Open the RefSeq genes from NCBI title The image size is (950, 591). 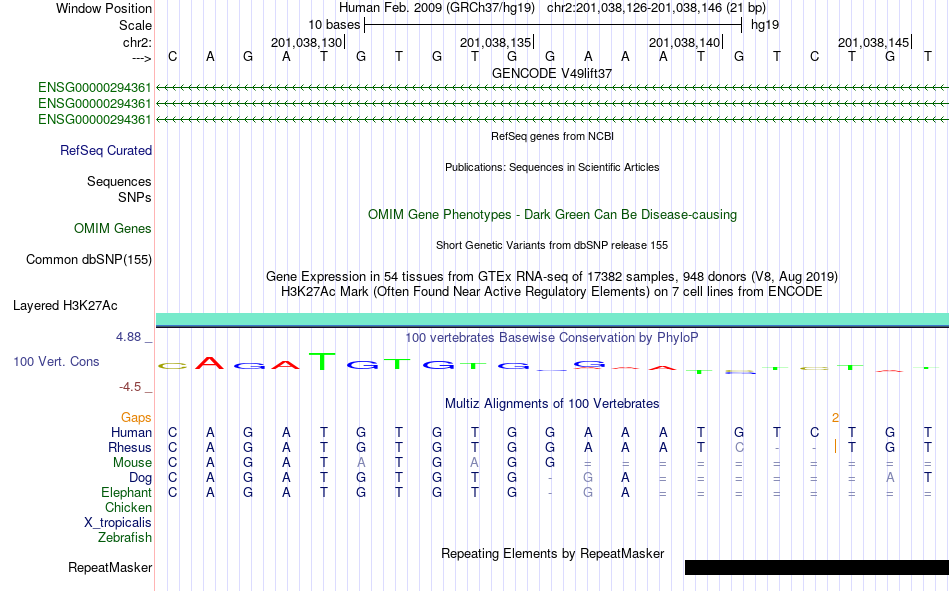pyautogui.click(x=552, y=136)
